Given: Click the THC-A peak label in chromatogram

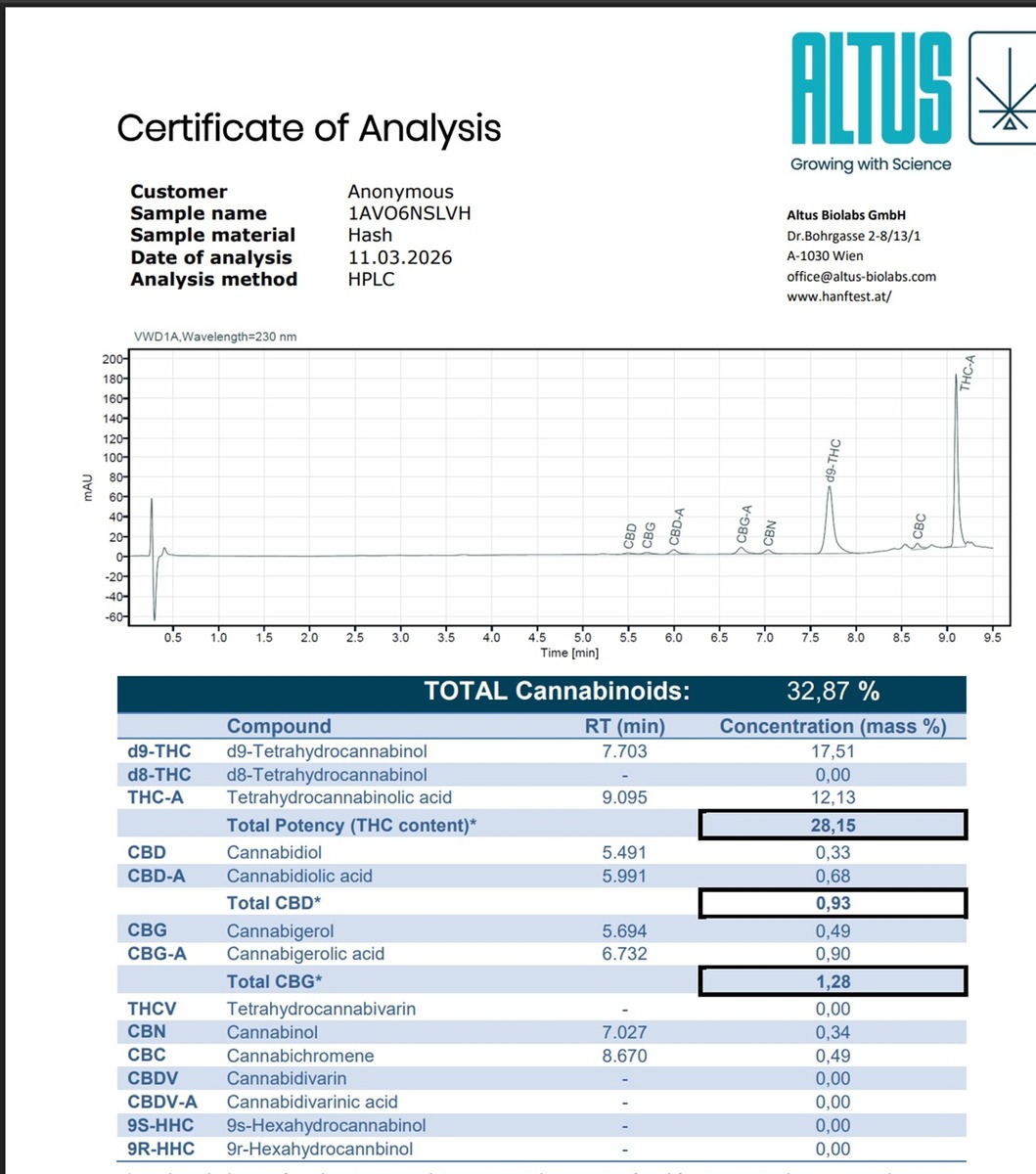Looking at the screenshot, I should pyautogui.click(x=967, y=373).
